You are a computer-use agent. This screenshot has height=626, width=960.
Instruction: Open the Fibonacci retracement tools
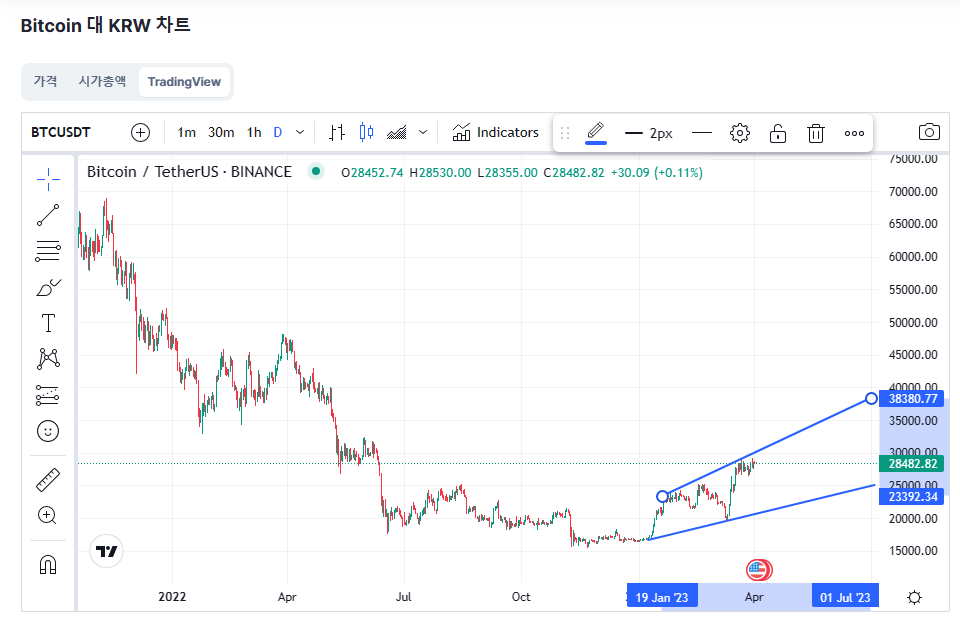(x=48, y=251)
